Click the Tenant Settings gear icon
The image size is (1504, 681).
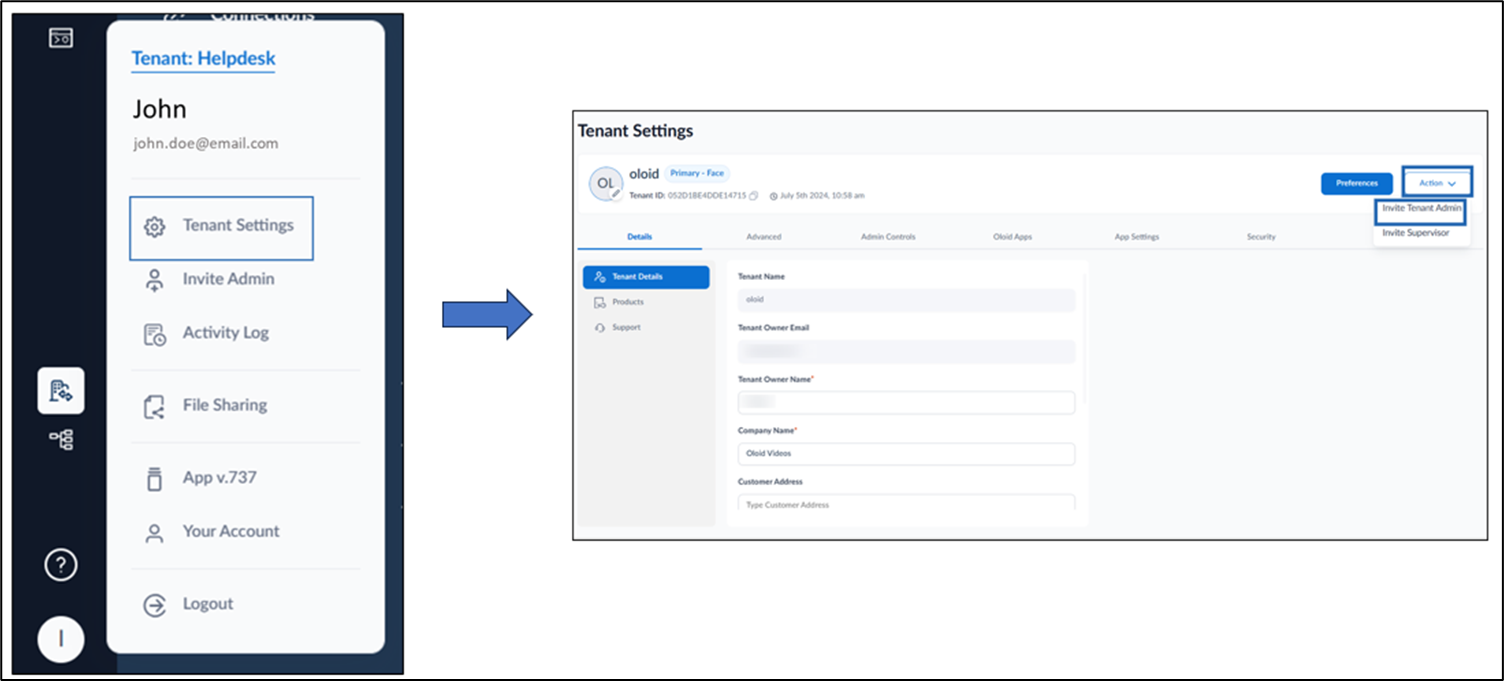point(154,227)
